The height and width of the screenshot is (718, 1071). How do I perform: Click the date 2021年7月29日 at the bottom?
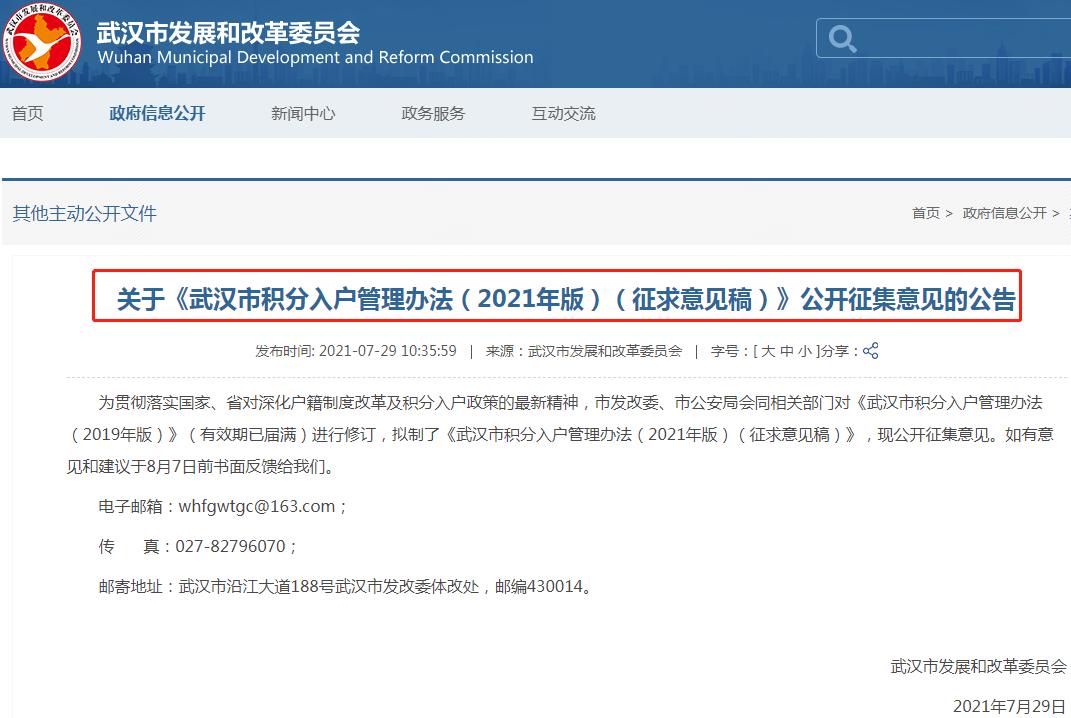1009,706
